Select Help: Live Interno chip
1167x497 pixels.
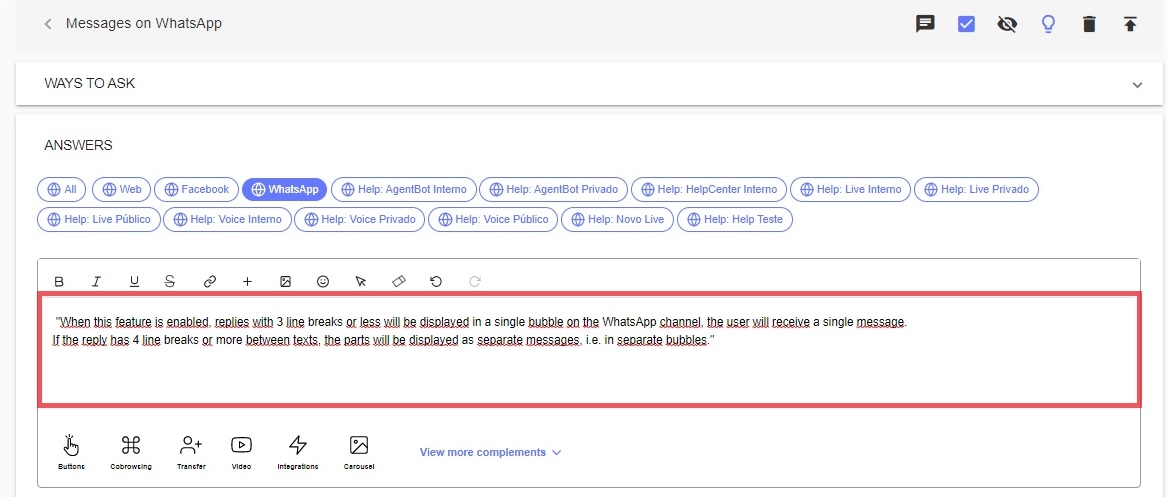coord(851,190)
